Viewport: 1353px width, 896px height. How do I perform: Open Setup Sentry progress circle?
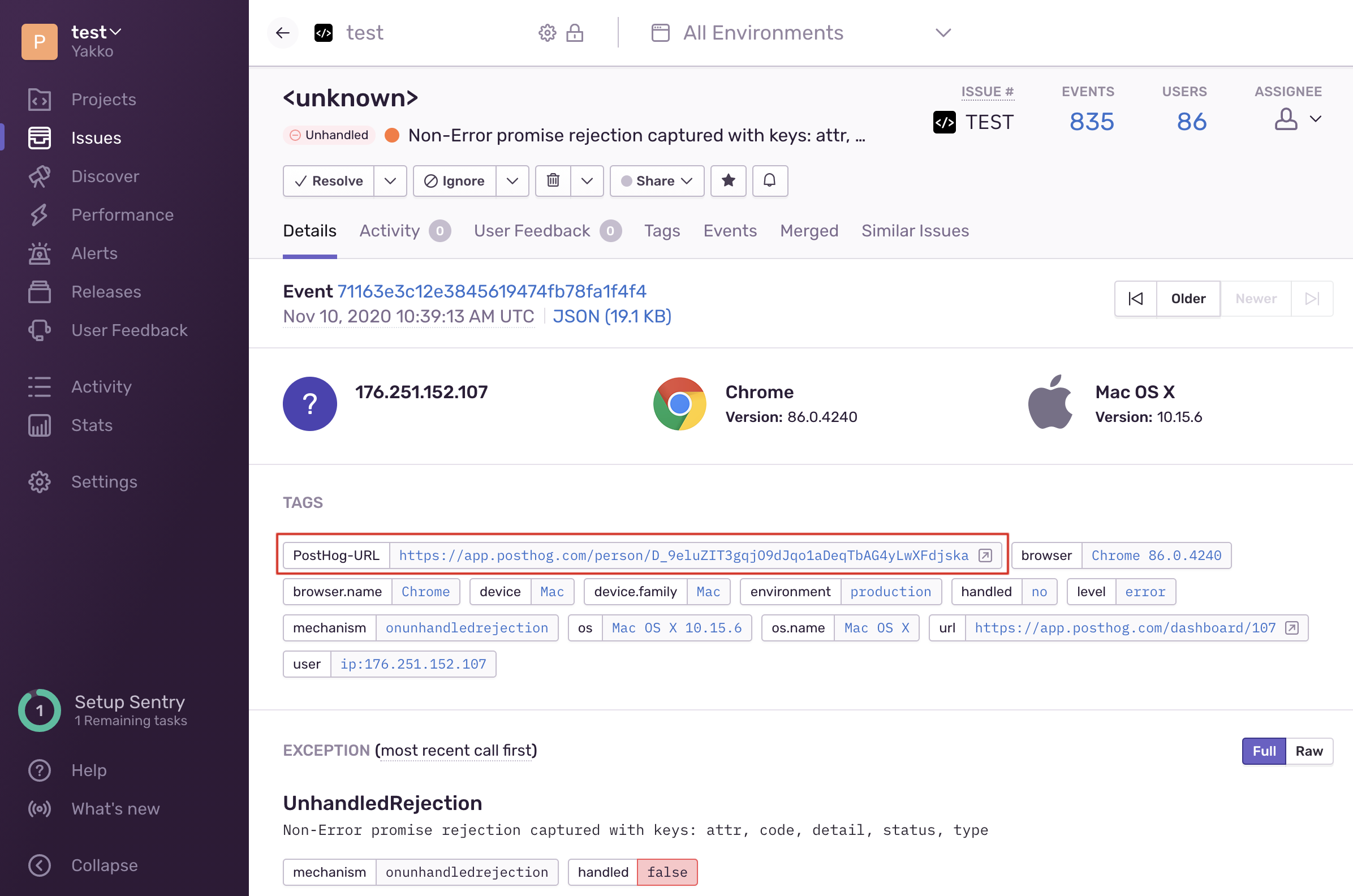[x=40, y=710]
